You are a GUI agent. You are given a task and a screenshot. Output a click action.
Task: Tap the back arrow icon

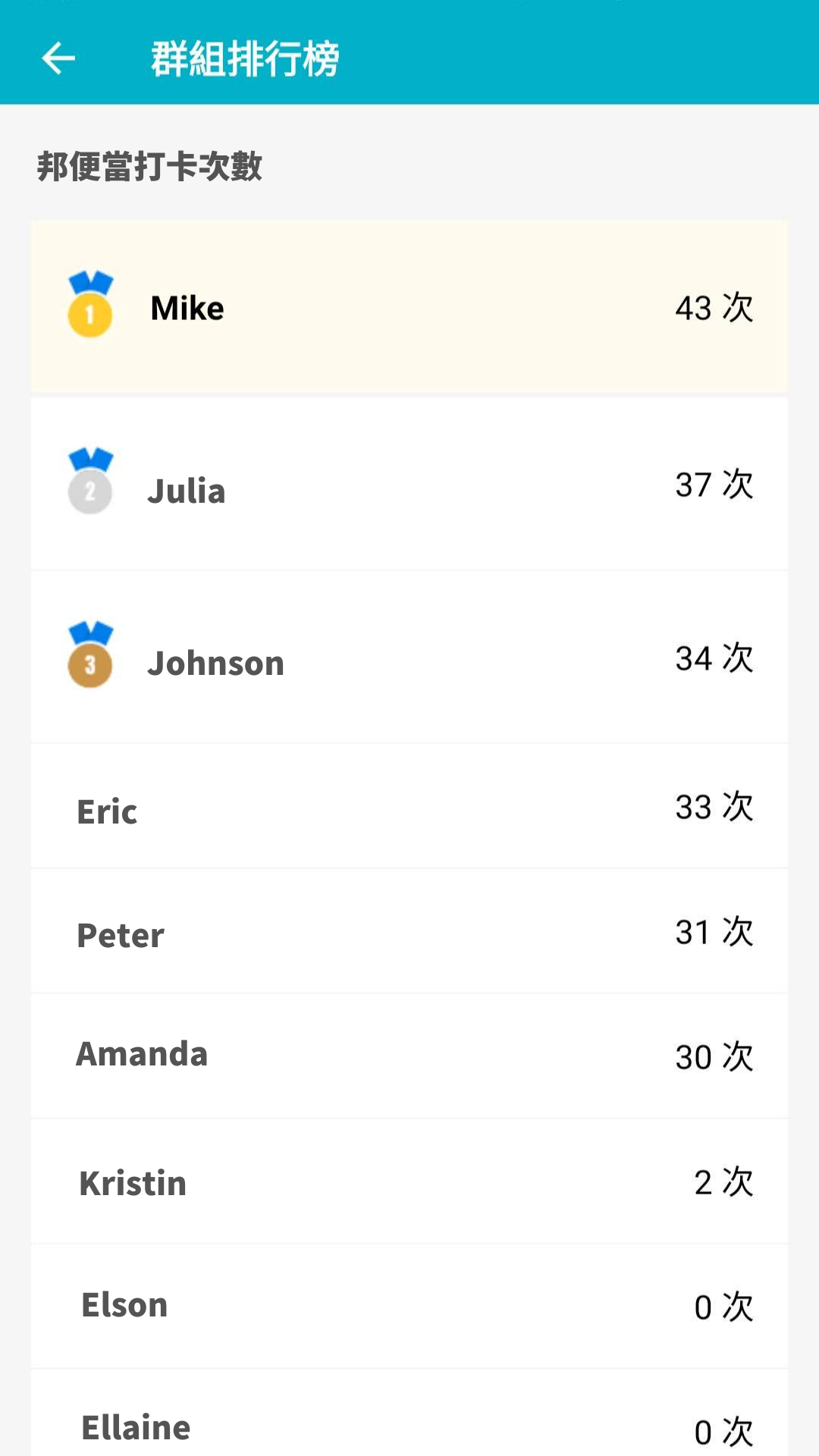pos(58,58)
